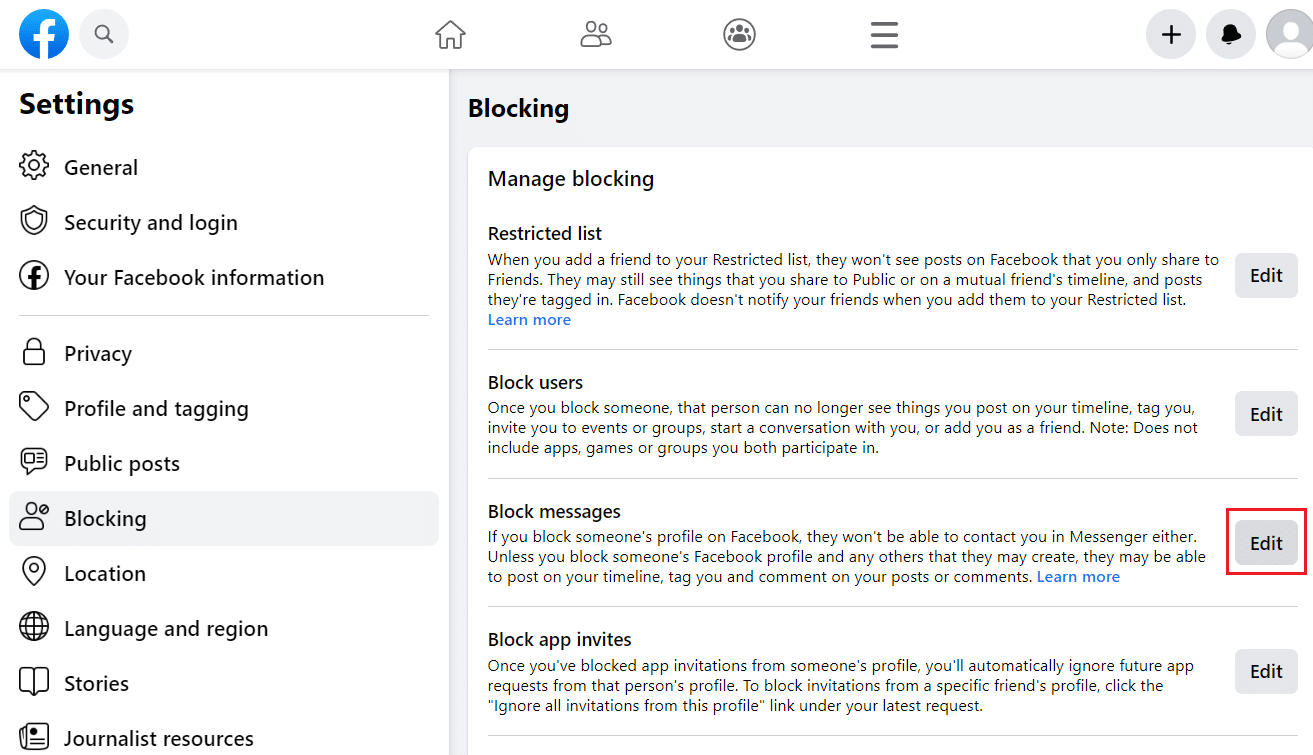1313x755 pixels.
Task: Open the hamburger menu icon
Action: [884, 35]
